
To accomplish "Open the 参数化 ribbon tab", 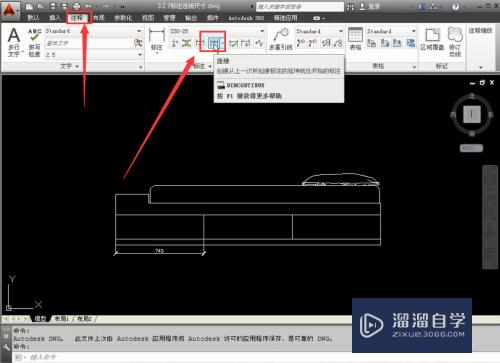I will (x=123, y=18).
